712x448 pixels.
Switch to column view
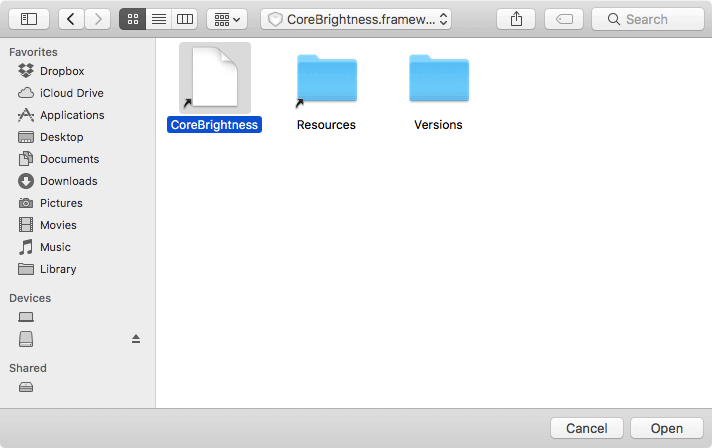click(185, 19)
